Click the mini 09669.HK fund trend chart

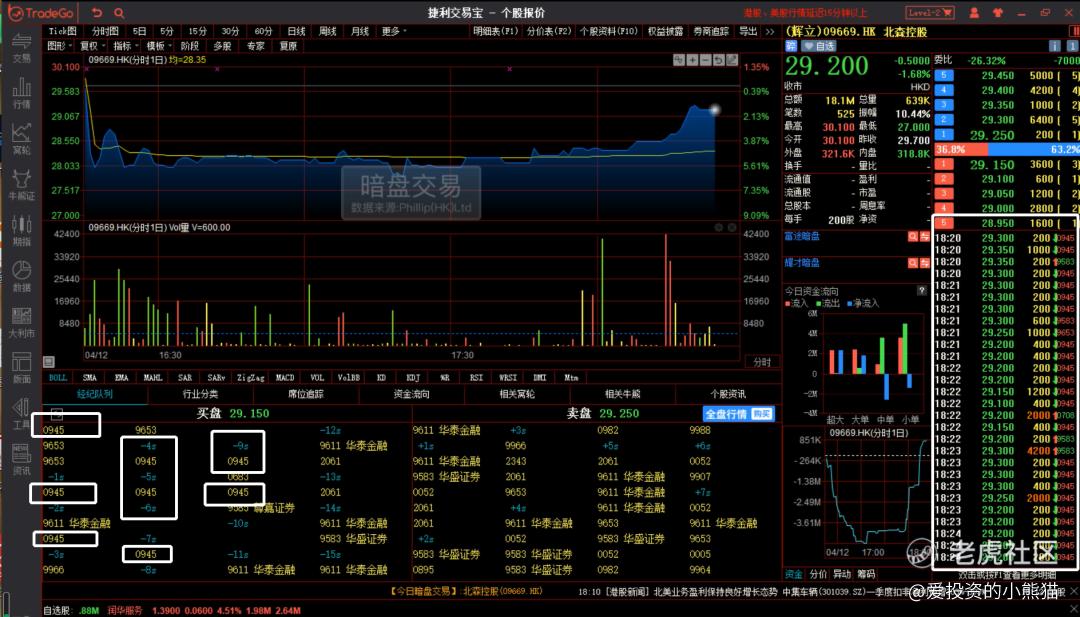point(856,495)
